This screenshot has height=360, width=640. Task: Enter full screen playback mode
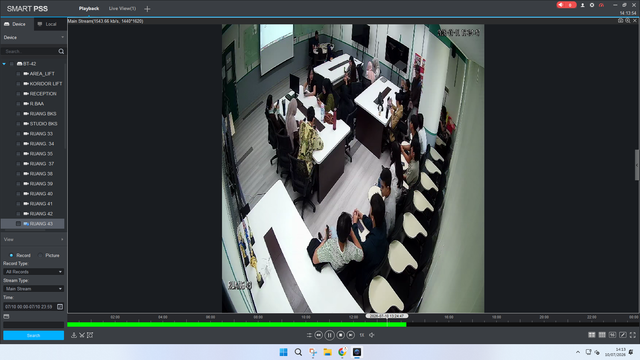coord(633,335)
